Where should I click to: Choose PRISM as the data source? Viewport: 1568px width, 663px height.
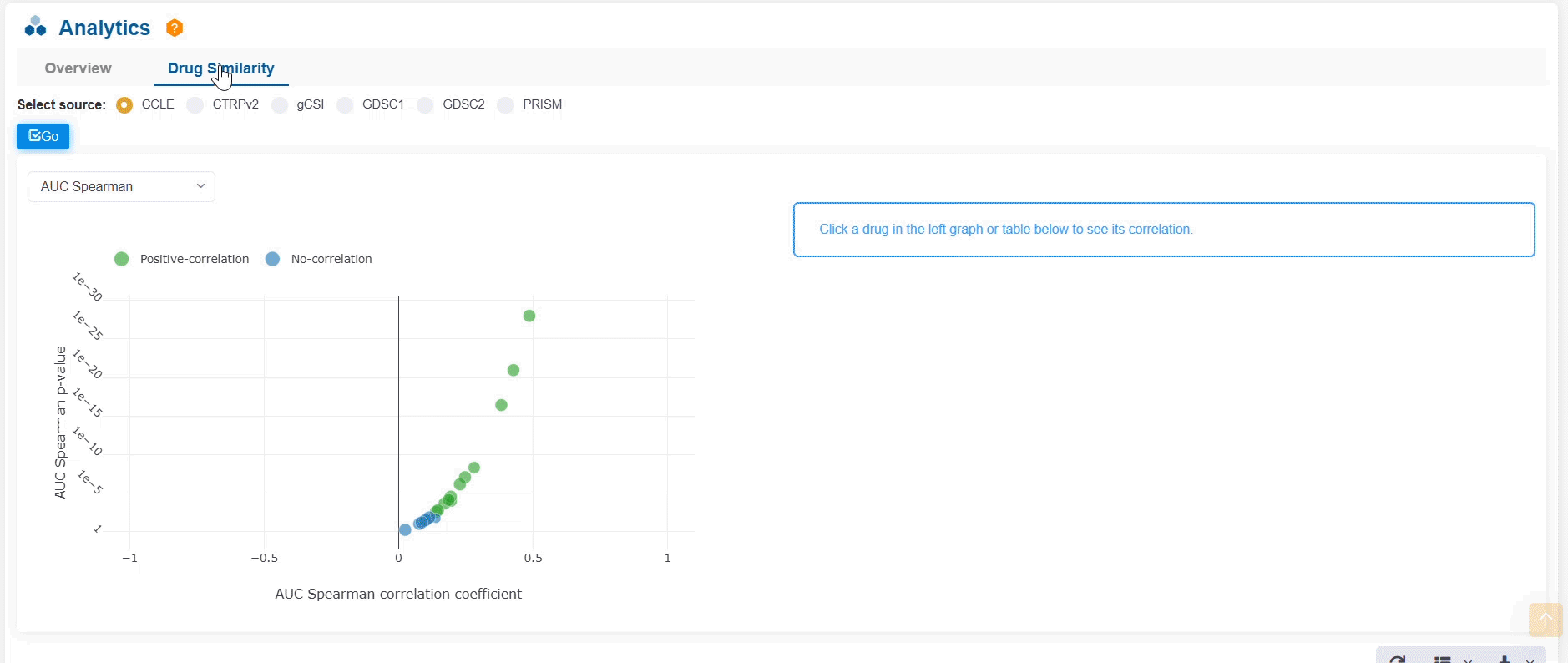tap(506, 105)
